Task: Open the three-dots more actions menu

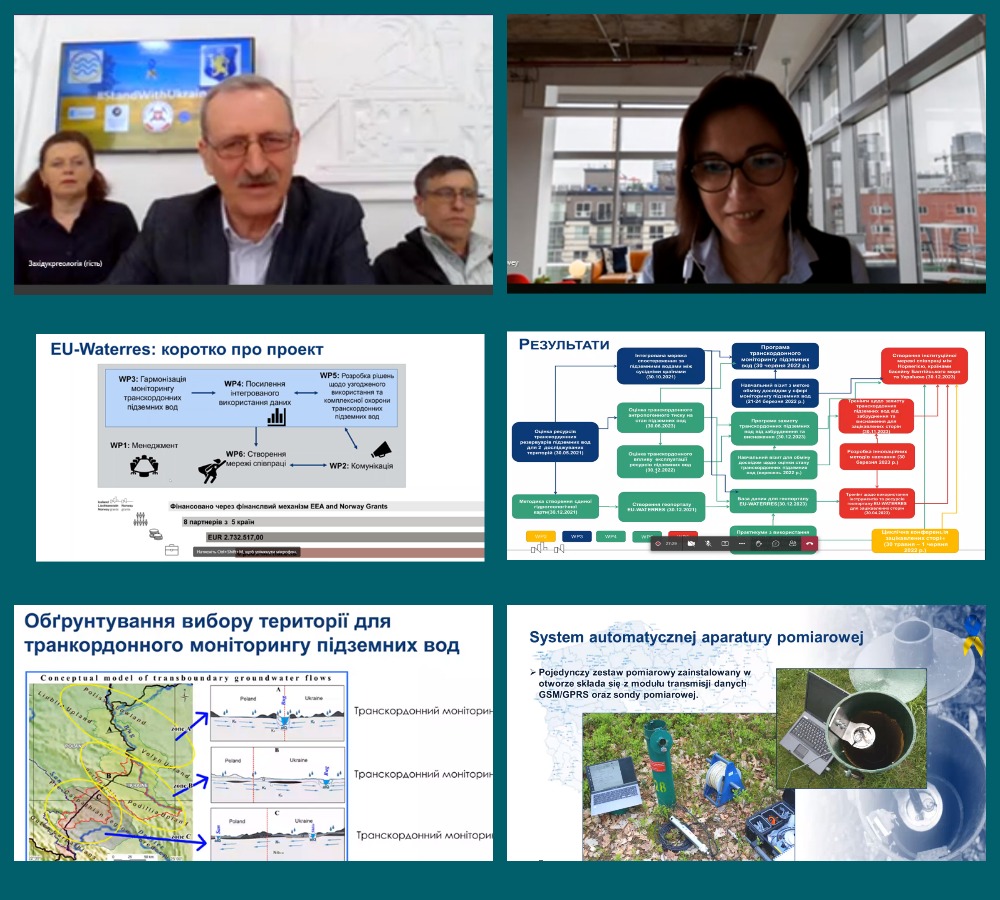Action: [741, 543]
